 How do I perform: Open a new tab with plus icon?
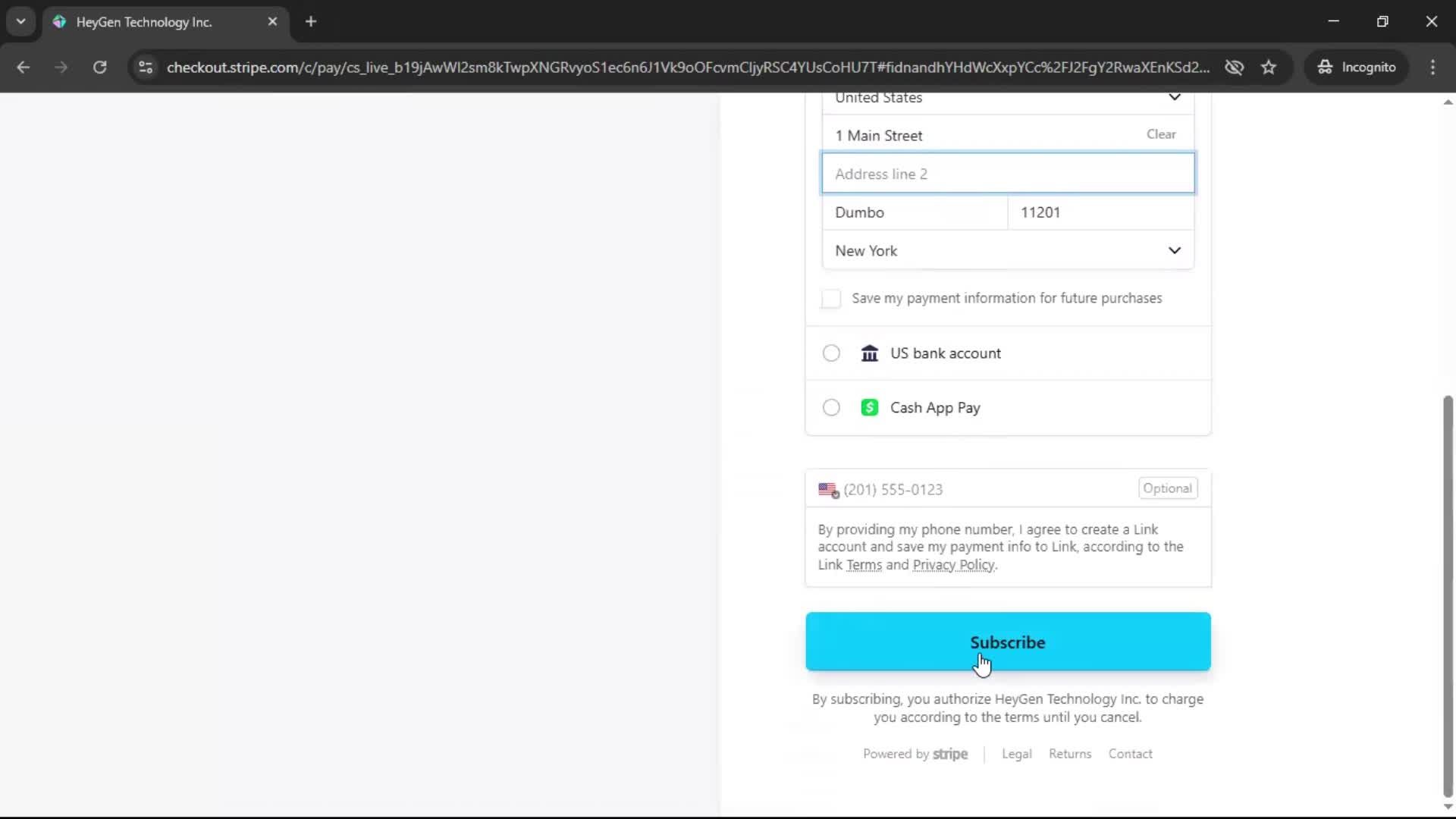(311, 22)
